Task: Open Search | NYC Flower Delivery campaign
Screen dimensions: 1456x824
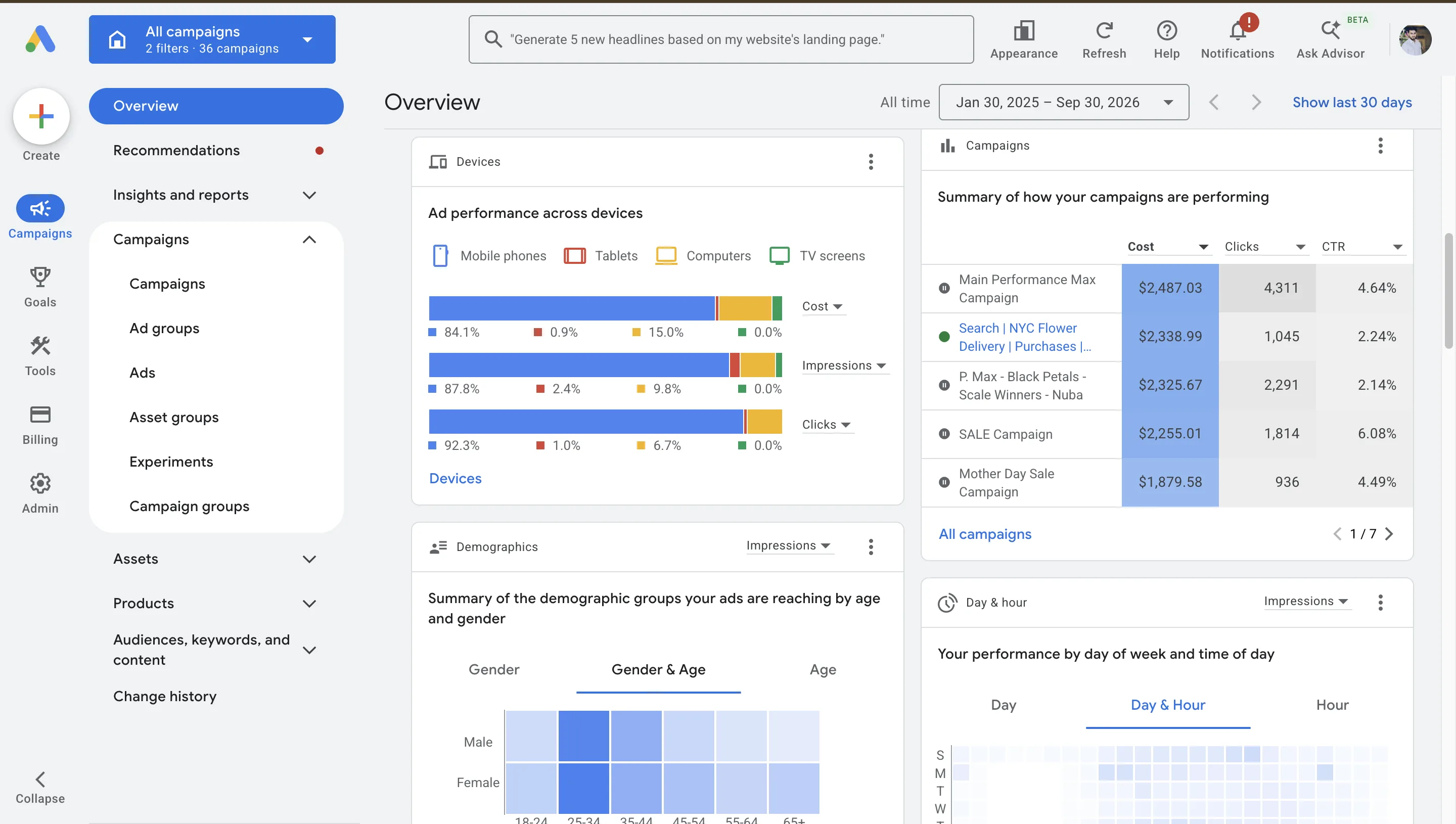Action: click(x=1025, y=337)
